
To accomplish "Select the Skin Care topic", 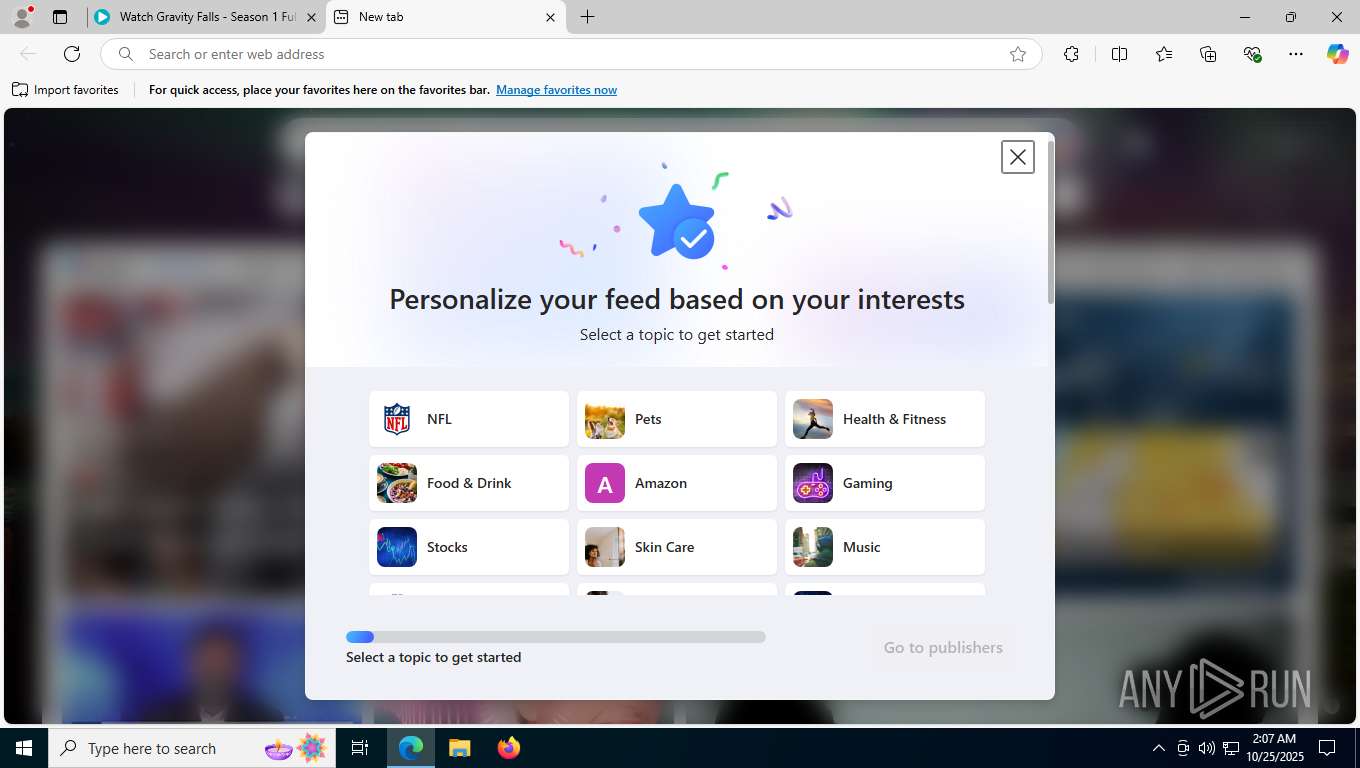I will click(677, 547).
